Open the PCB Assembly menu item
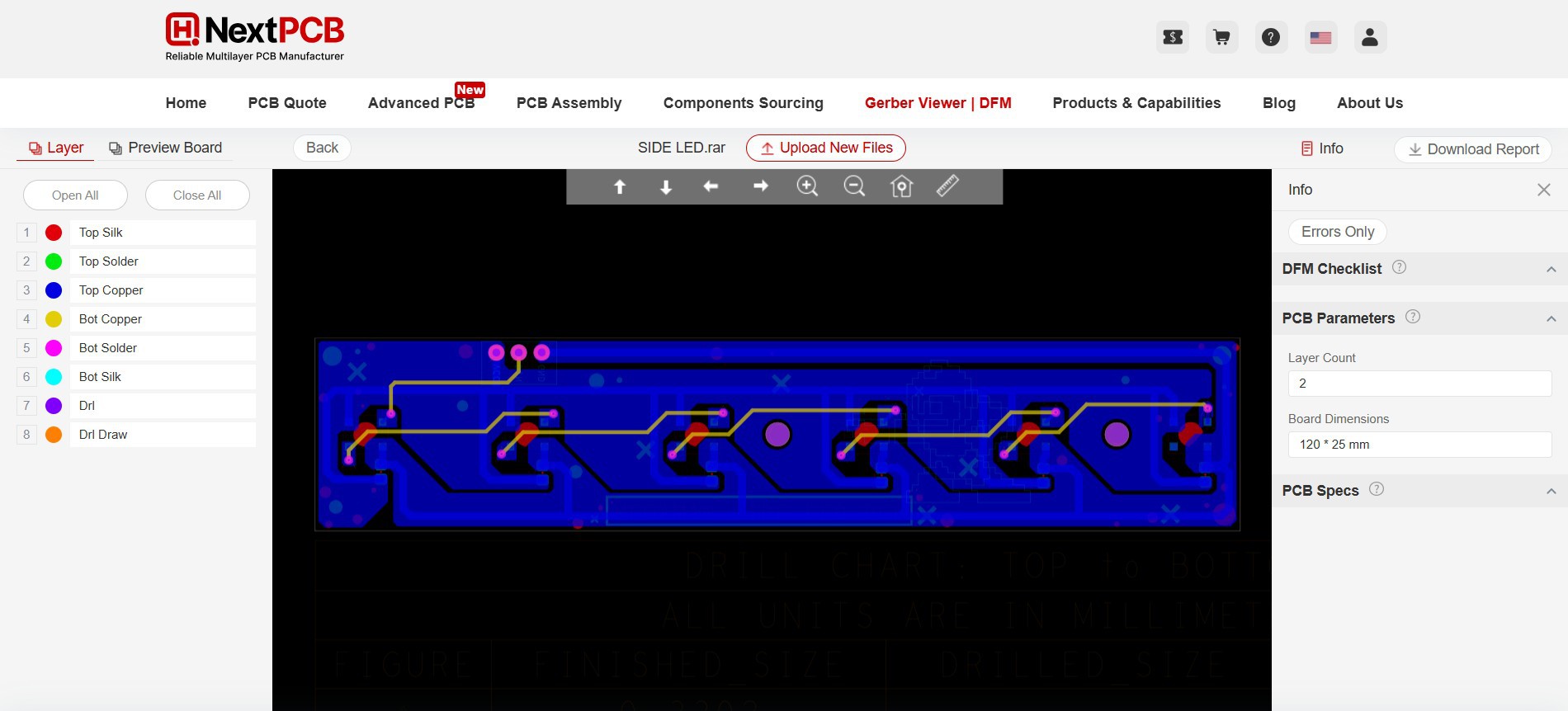 pyautogui.click(x=569, y=103)
